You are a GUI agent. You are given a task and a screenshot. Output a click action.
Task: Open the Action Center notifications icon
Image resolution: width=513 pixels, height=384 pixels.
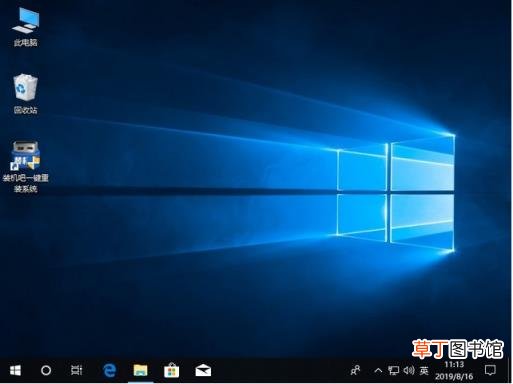(490, 370)
